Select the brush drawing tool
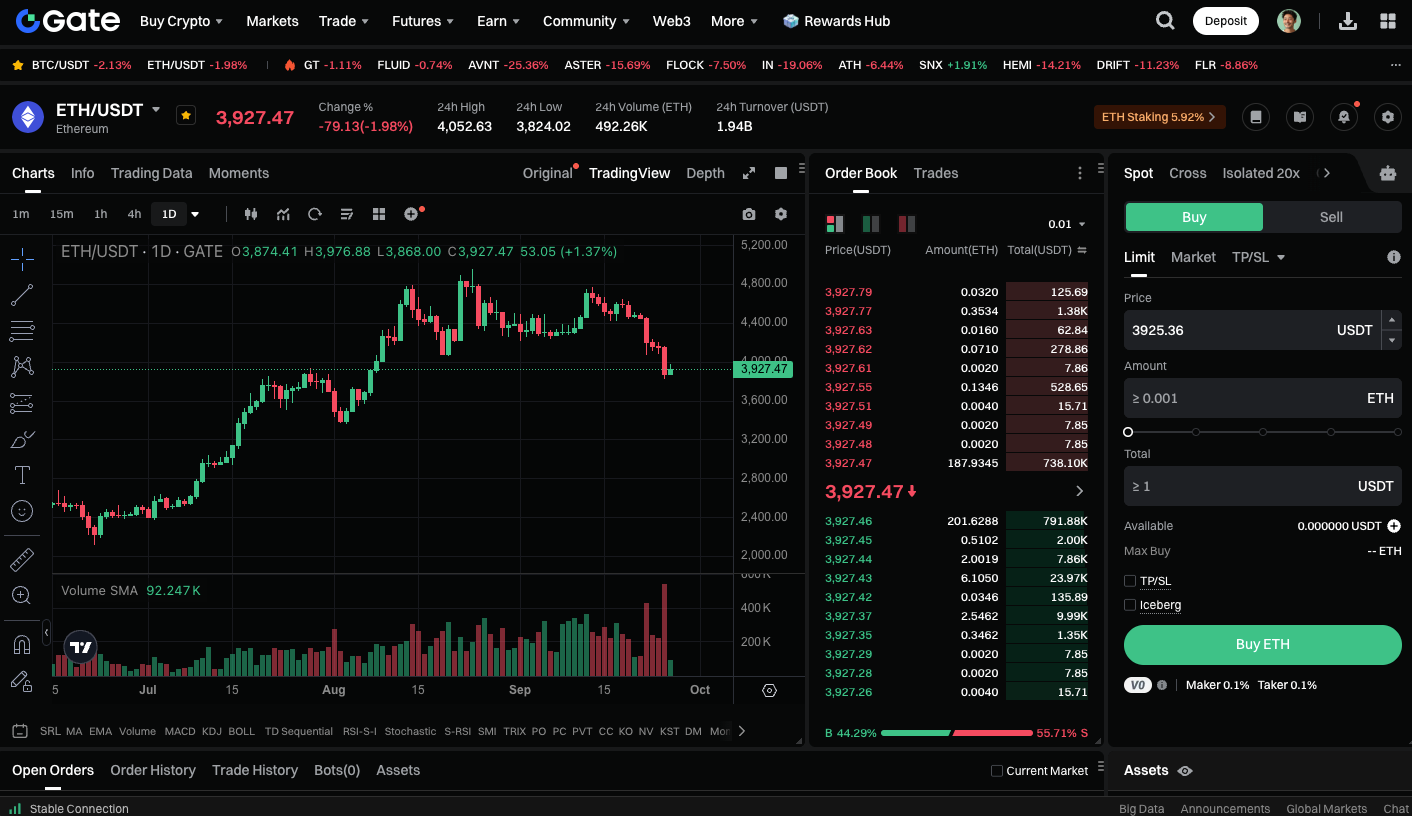Screen dimensions: 1412x816 tap(22, 439)
